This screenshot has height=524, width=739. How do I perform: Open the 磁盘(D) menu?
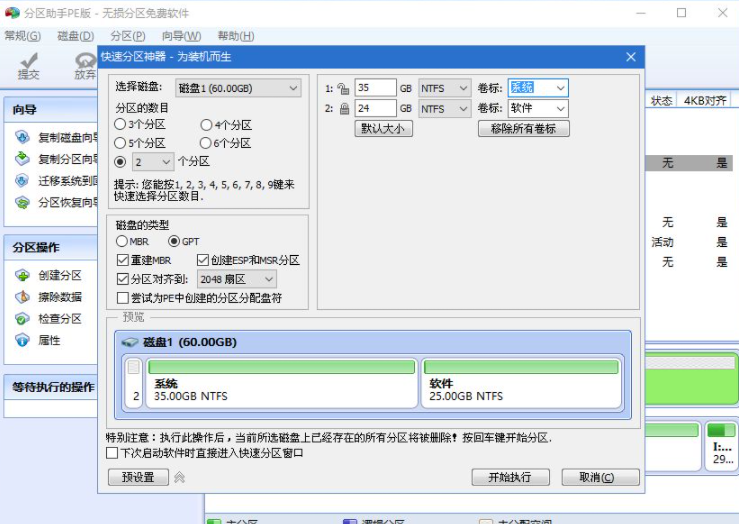(x=75, y=36)
